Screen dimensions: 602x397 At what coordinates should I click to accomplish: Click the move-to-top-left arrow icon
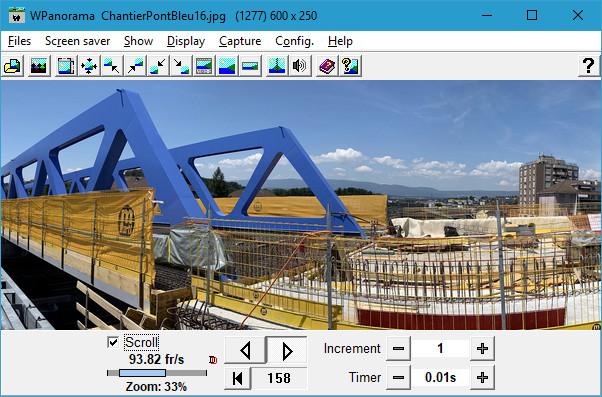(x=112, y=66)
